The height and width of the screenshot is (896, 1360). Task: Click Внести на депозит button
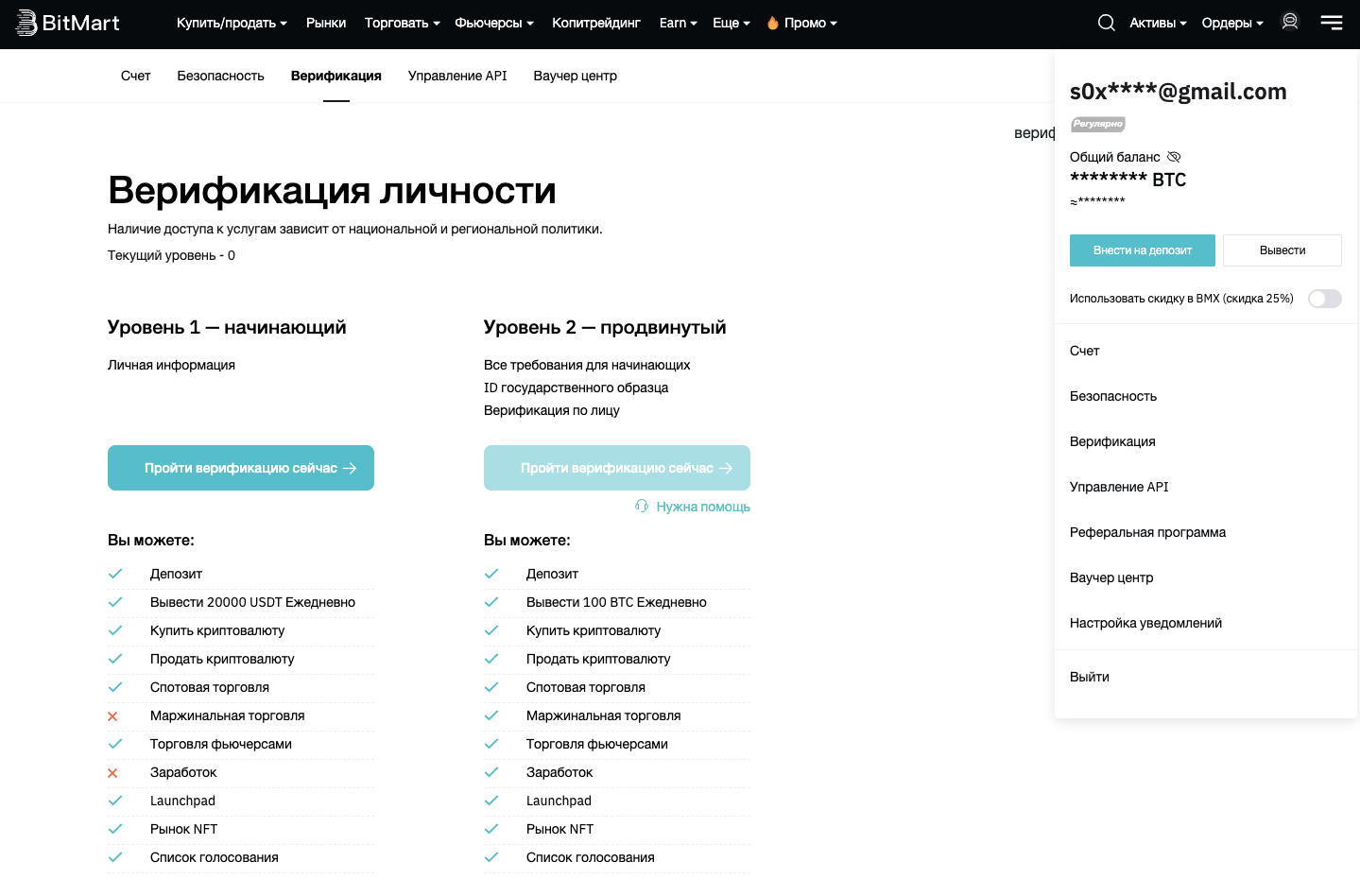coord(1143,250)
